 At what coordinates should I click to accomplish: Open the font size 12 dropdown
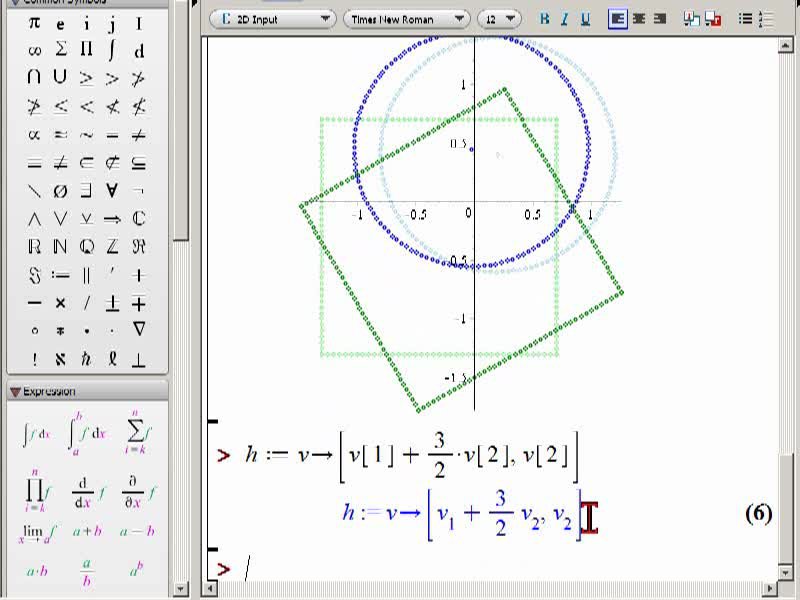coord(499,19)
